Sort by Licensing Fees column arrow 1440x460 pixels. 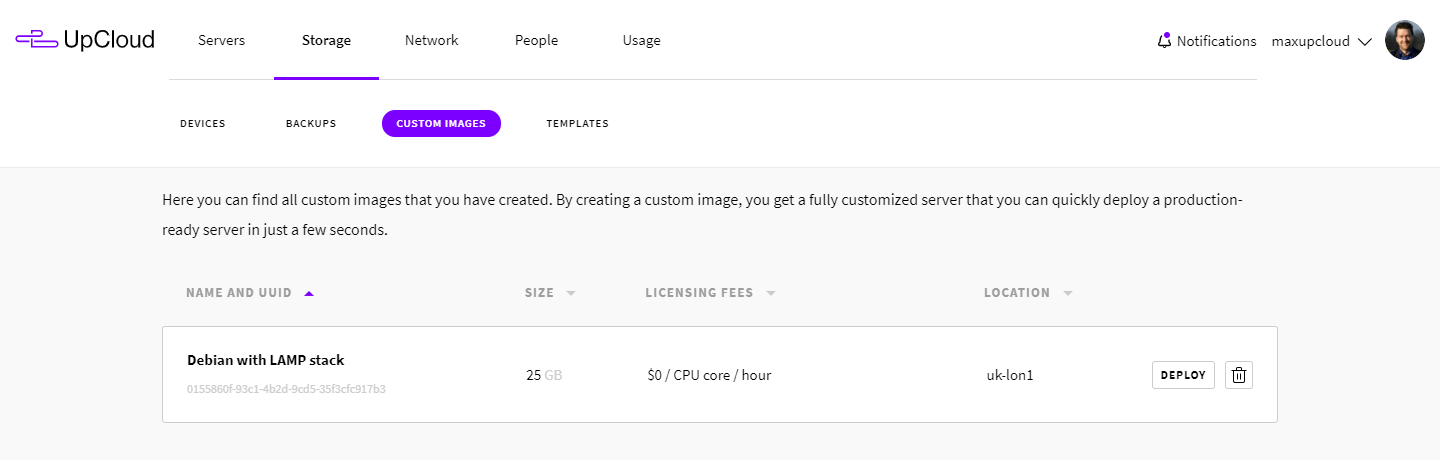coord(771,294)
